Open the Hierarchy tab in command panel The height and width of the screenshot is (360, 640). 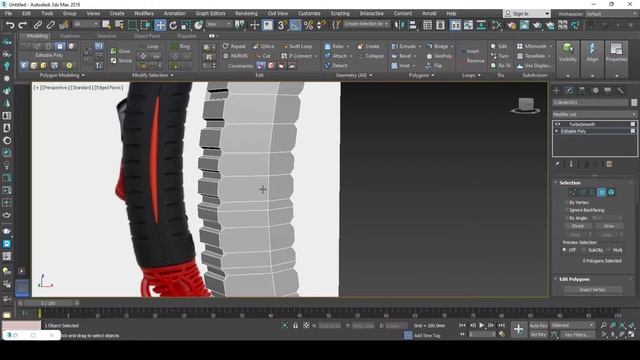(x=582, y=91)
